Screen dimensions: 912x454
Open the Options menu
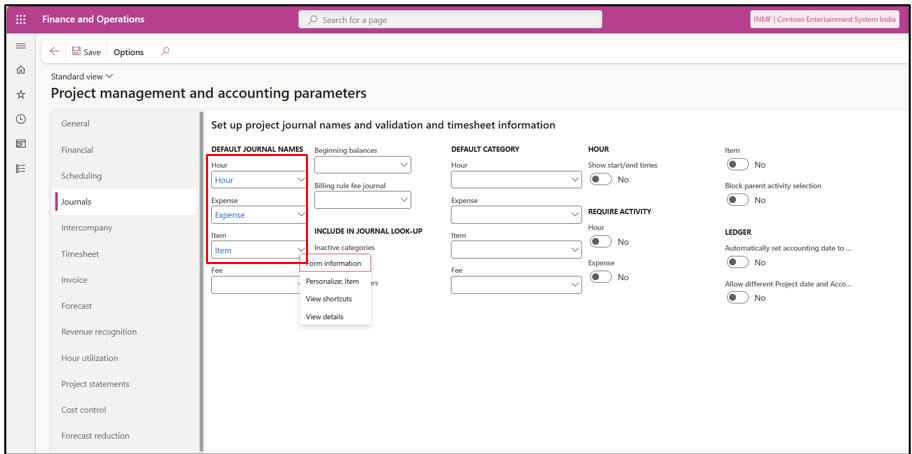click(x=129, y=52)
